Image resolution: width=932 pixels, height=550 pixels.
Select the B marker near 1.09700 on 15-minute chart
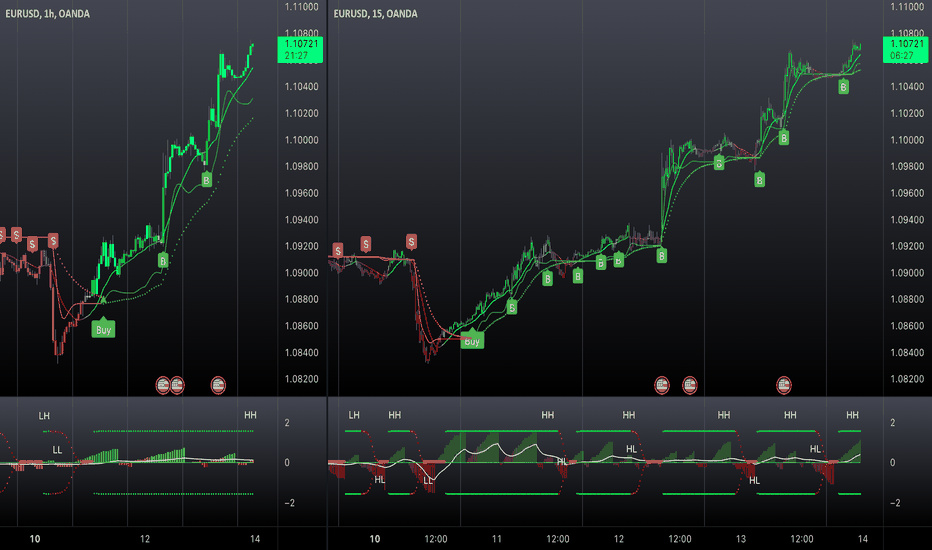pyautogui.click(x=759, y=180)
